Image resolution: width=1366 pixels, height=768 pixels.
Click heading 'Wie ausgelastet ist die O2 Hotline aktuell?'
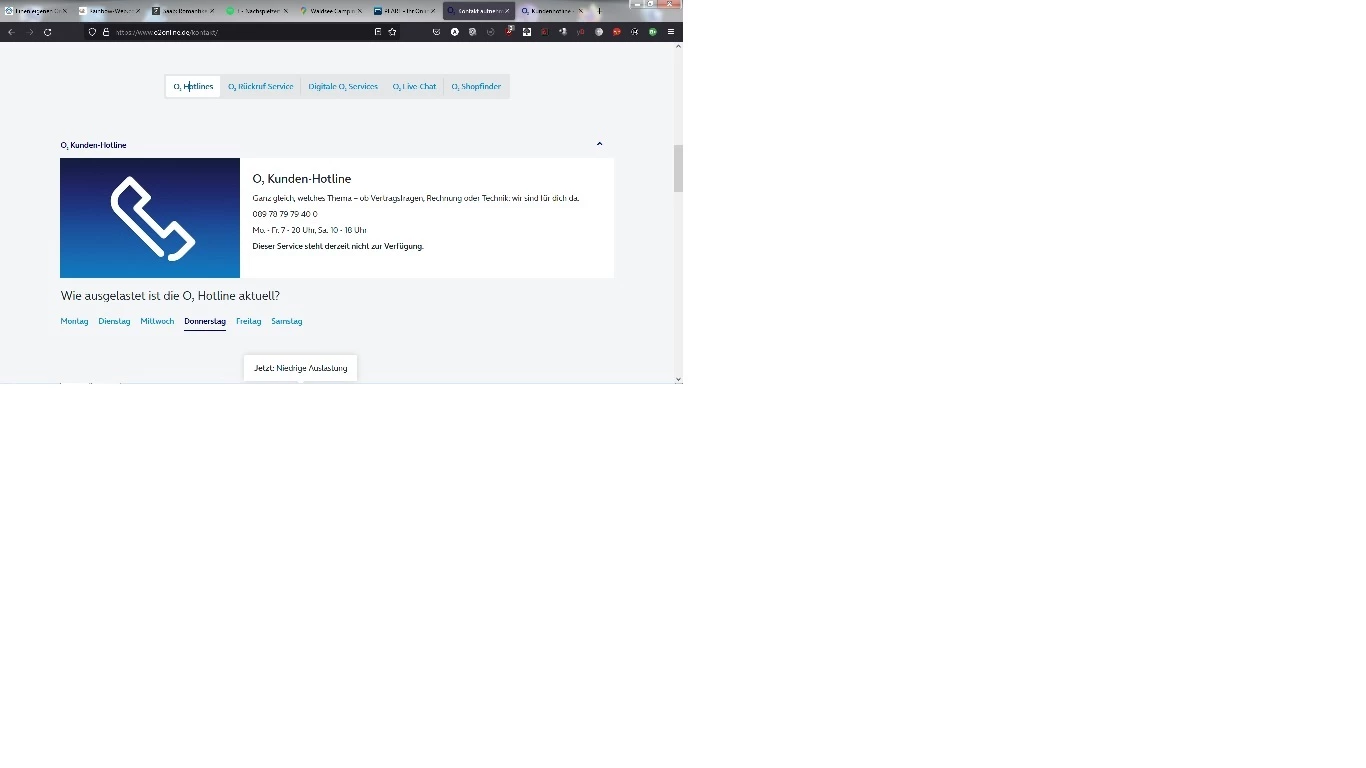(x=170, y=296)
